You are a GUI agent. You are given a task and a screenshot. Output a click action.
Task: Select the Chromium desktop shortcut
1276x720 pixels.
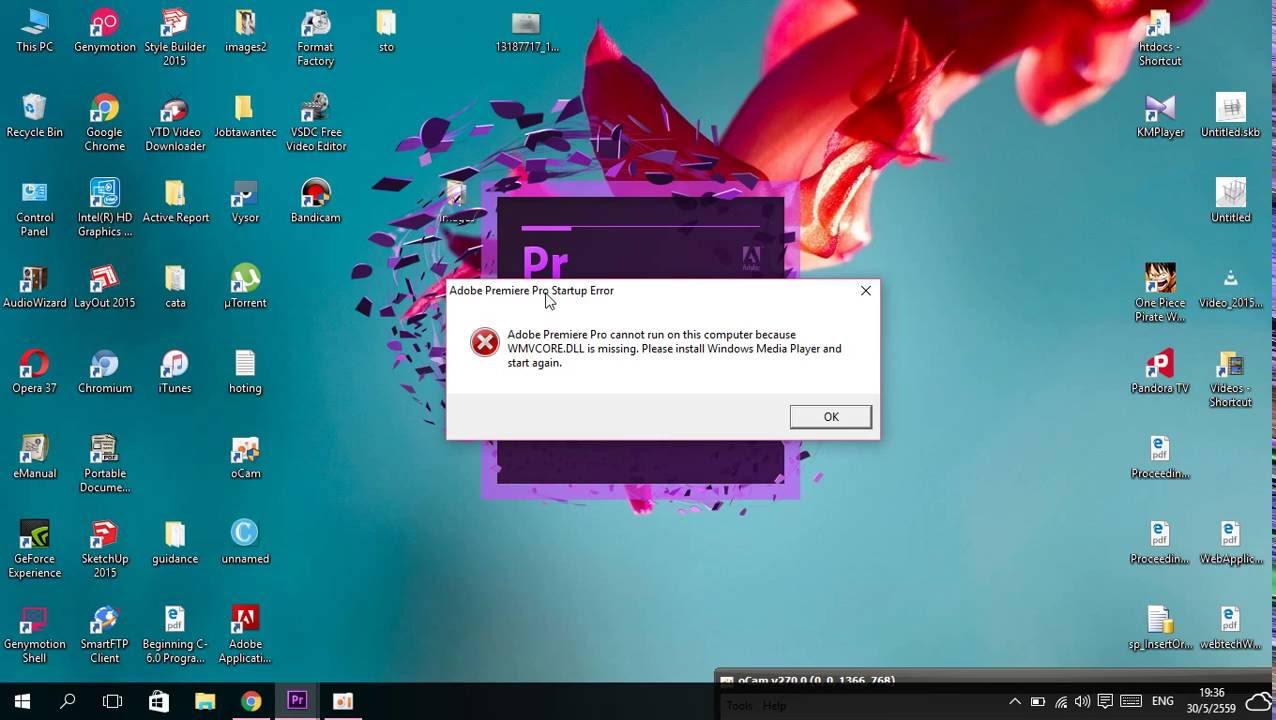pyautogui.click(x=105, y=372)
